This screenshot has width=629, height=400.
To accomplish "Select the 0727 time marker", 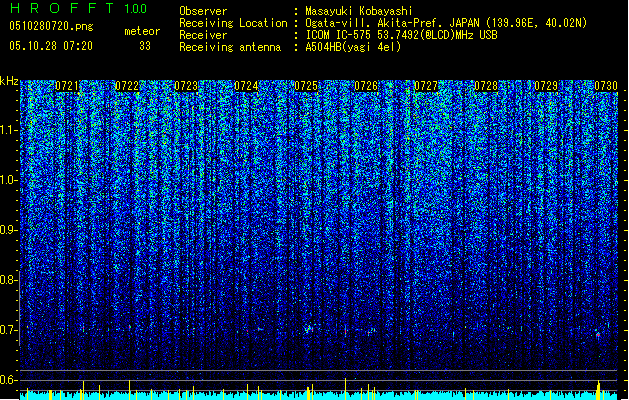I will [x=426, y=86].
